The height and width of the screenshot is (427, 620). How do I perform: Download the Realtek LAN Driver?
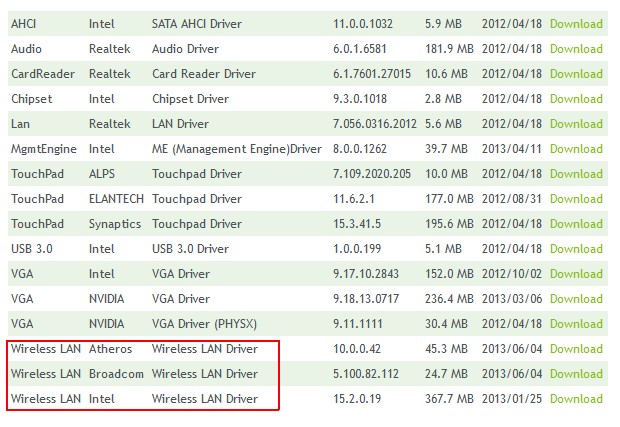[x=576, y=124]
